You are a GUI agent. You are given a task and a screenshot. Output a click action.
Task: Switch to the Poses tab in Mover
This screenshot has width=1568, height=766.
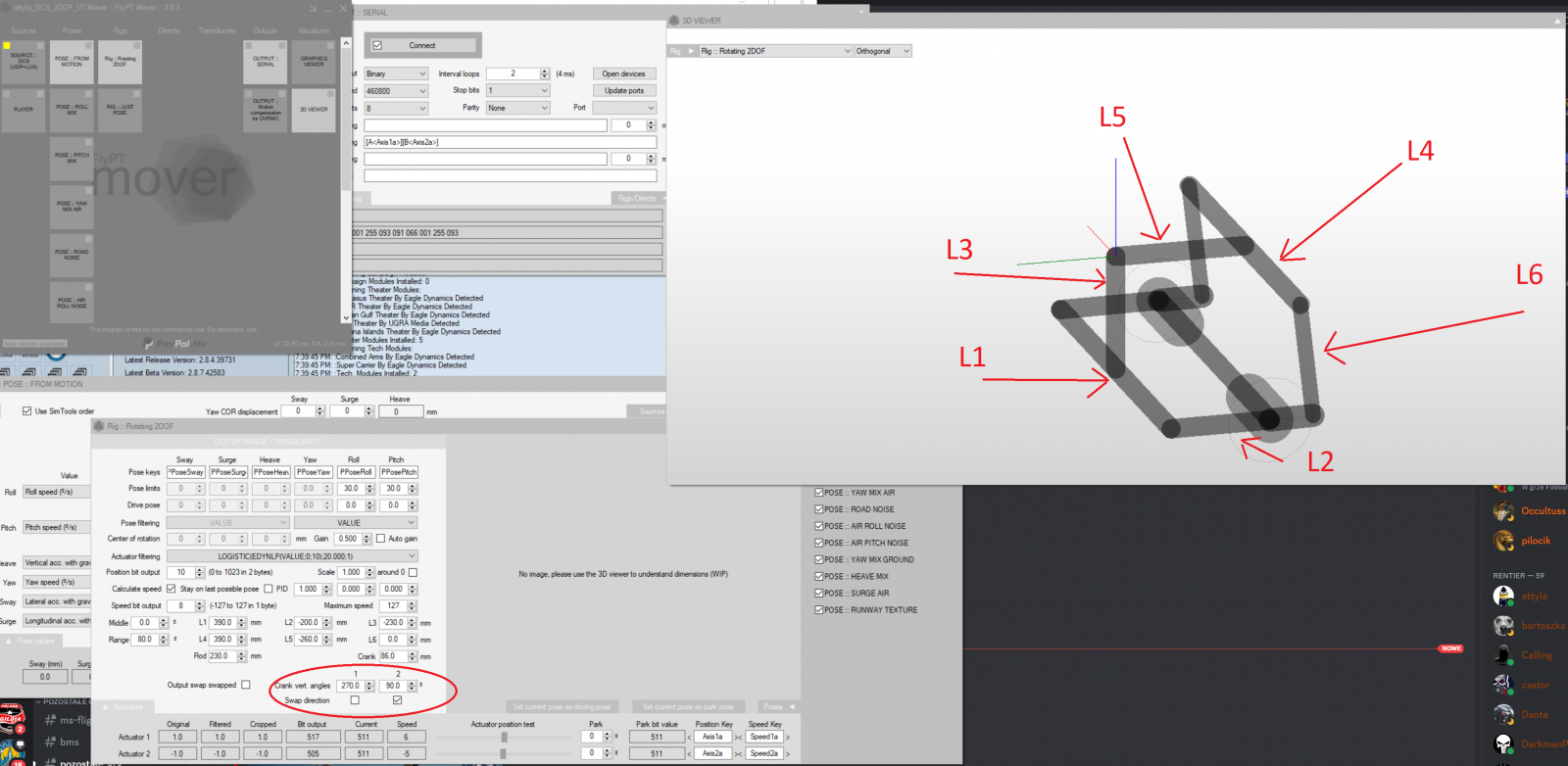click(72, 31)
